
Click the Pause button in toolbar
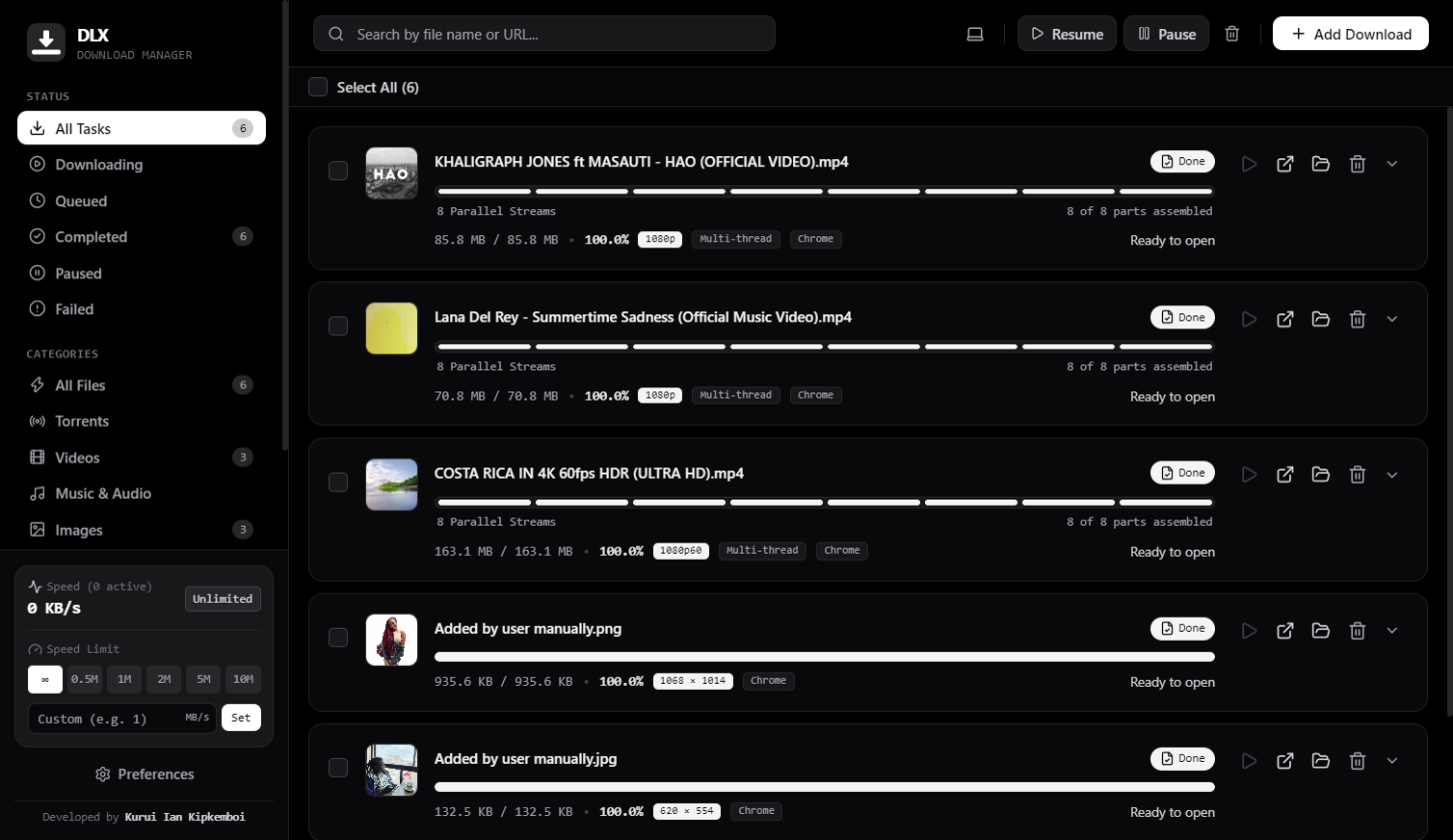[x=1166, y=34]
